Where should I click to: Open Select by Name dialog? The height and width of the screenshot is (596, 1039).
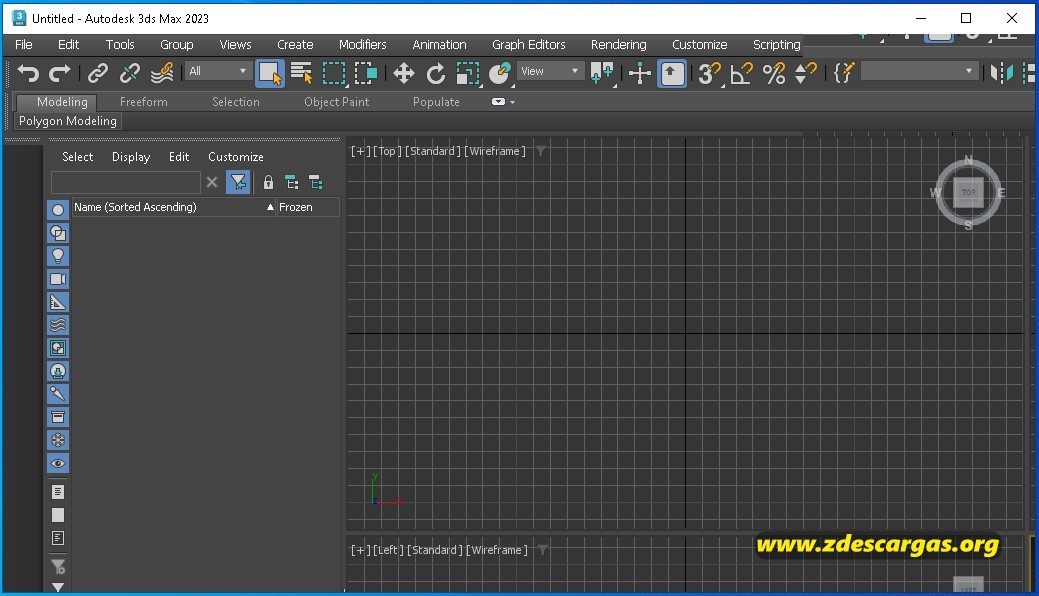point(301,72)
